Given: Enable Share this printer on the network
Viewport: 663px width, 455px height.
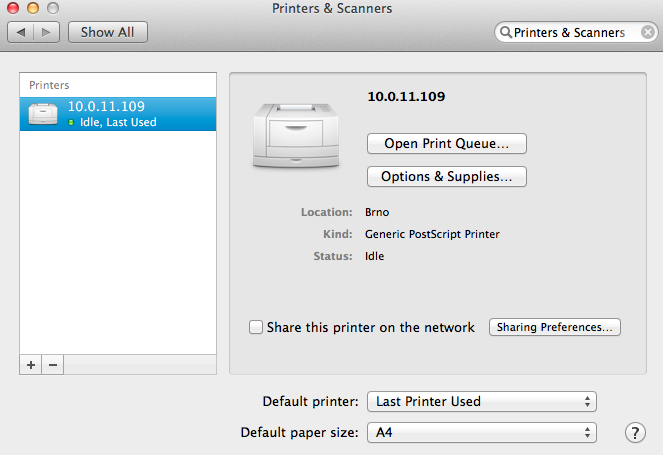Looking at the screenshot, I should point(257,327).
